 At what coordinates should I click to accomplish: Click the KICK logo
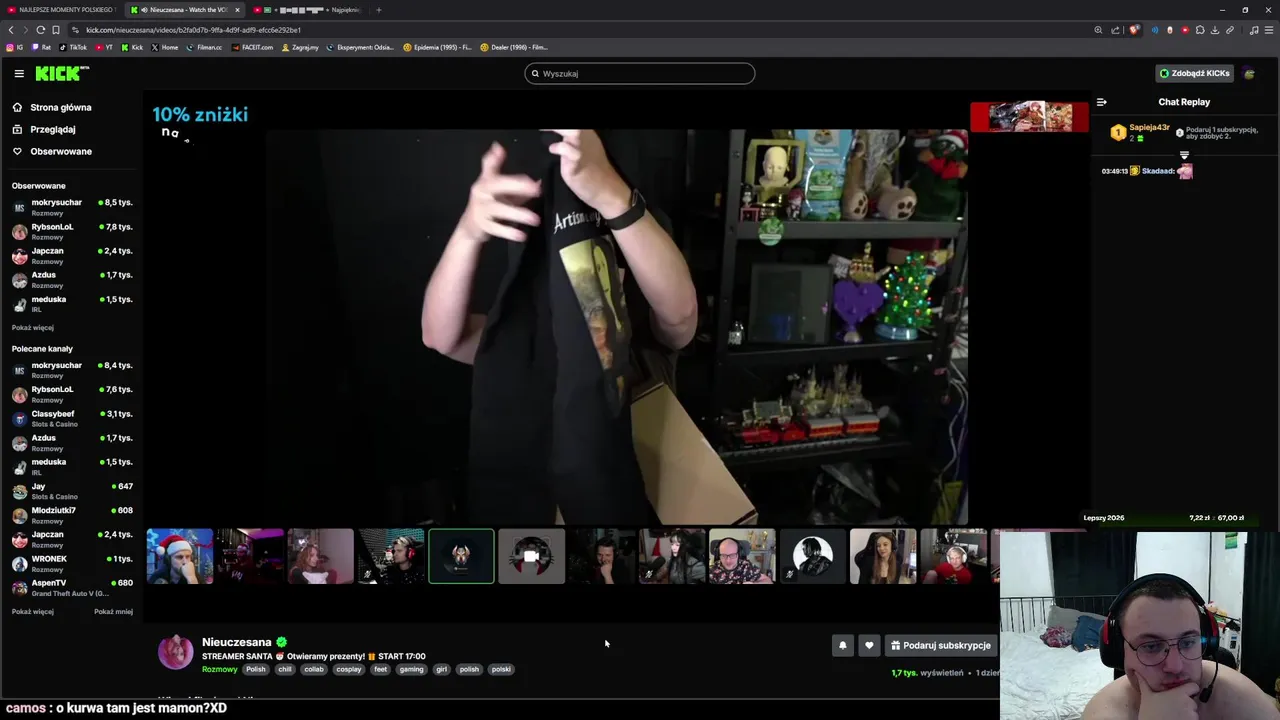pos(62,73)
